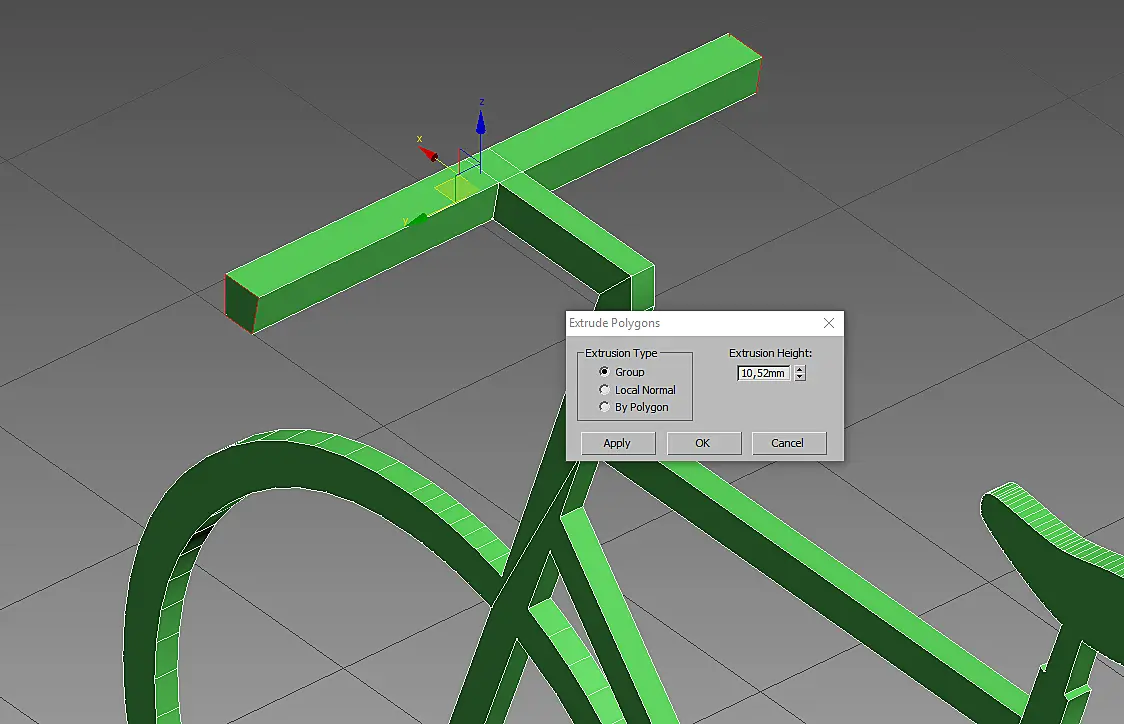Click the Extrusion Height value field
Screen dimensions: 1124x724
[x=763, y=373]
